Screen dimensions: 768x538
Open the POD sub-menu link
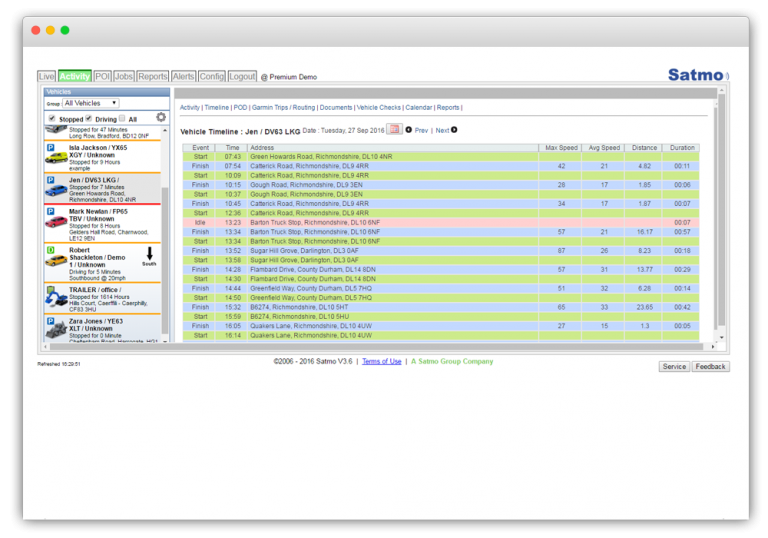point(240,107)
